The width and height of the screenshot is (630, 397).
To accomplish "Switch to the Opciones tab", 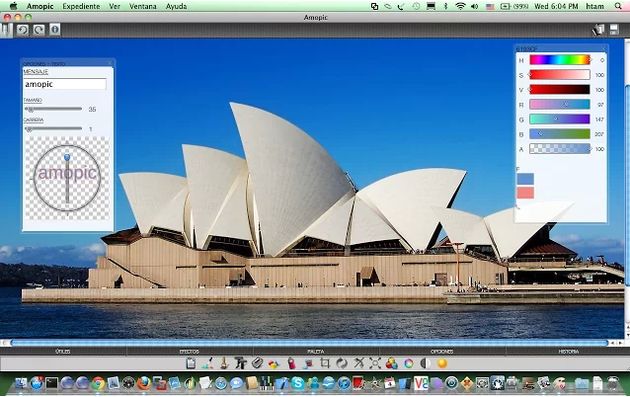I will coord(442,351).
